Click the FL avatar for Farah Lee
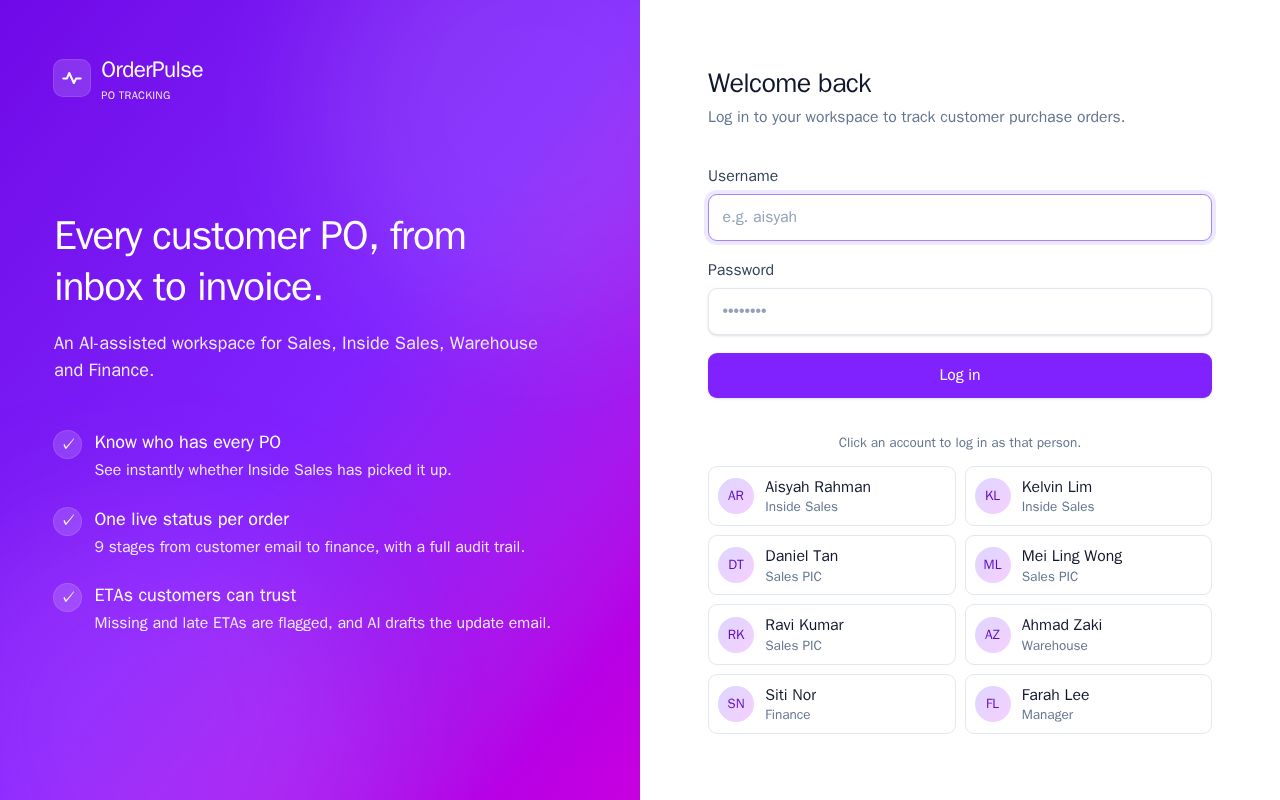The height and width of the screenshot is (800, 1280). pyautogui.click(x=992, y=704)
